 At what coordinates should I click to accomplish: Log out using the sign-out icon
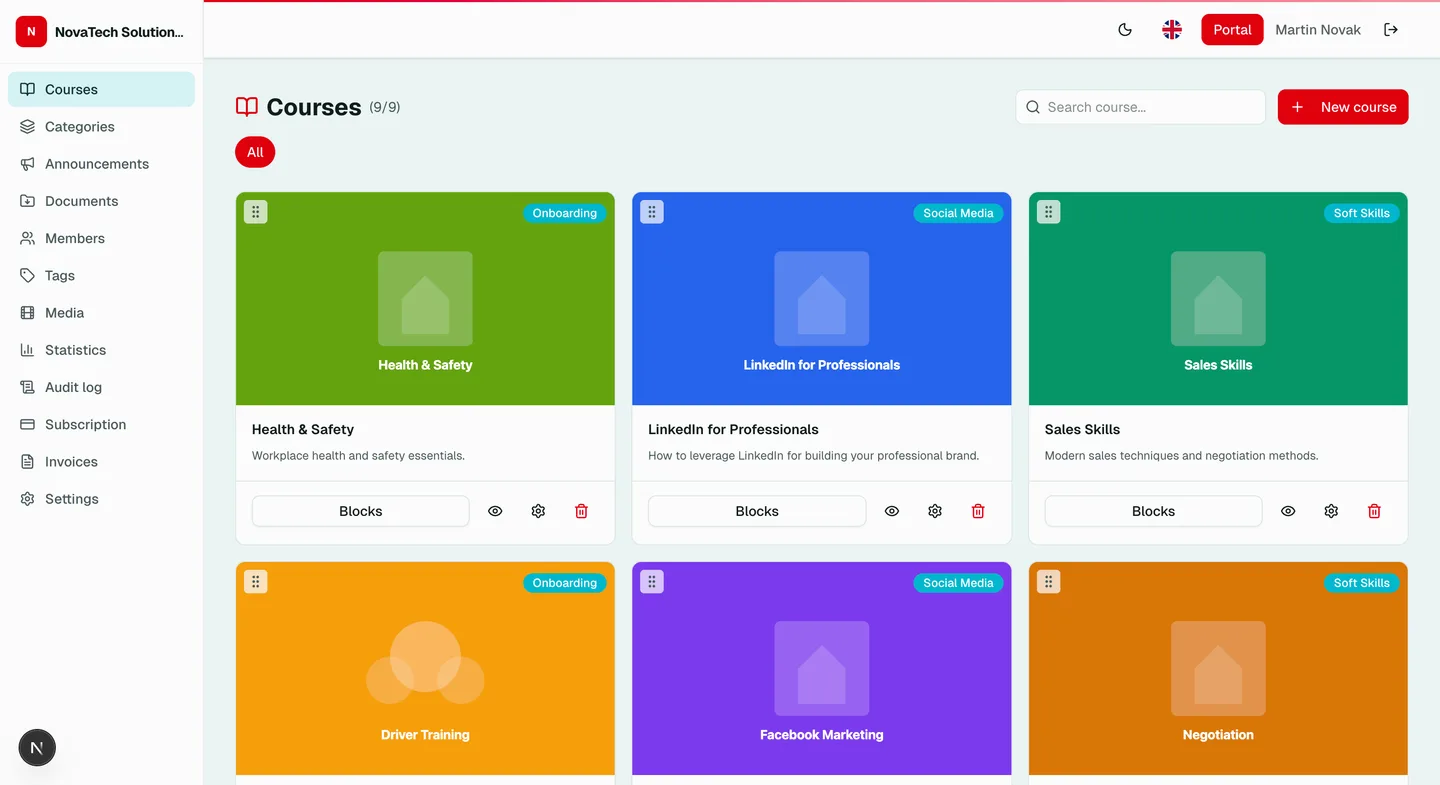click(1391, 29)
